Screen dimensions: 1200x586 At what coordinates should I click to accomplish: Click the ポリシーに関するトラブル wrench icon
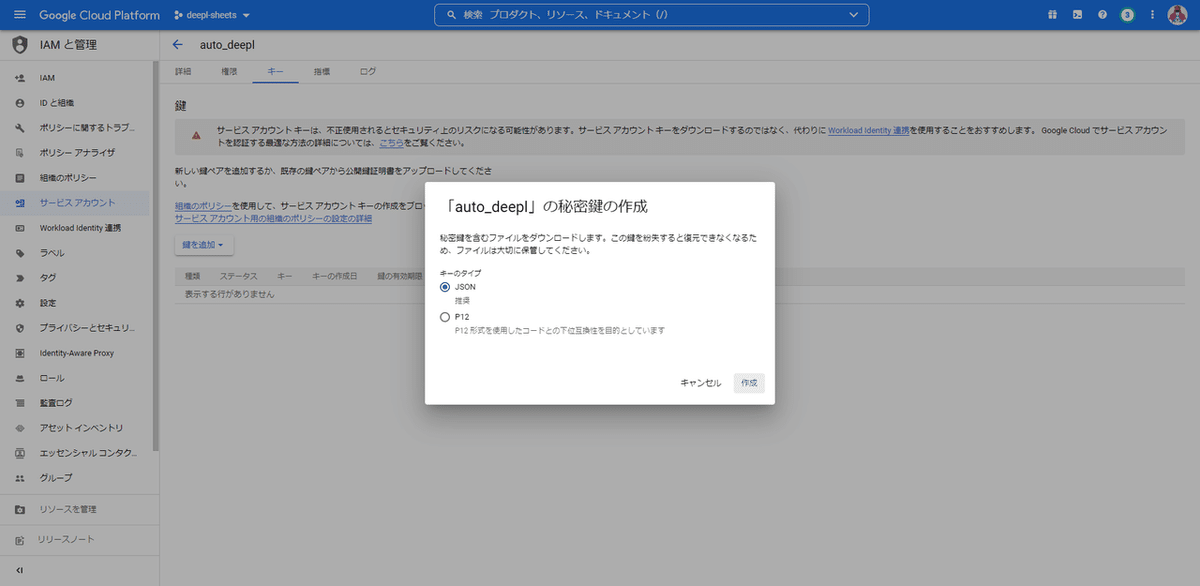[20, 128]
